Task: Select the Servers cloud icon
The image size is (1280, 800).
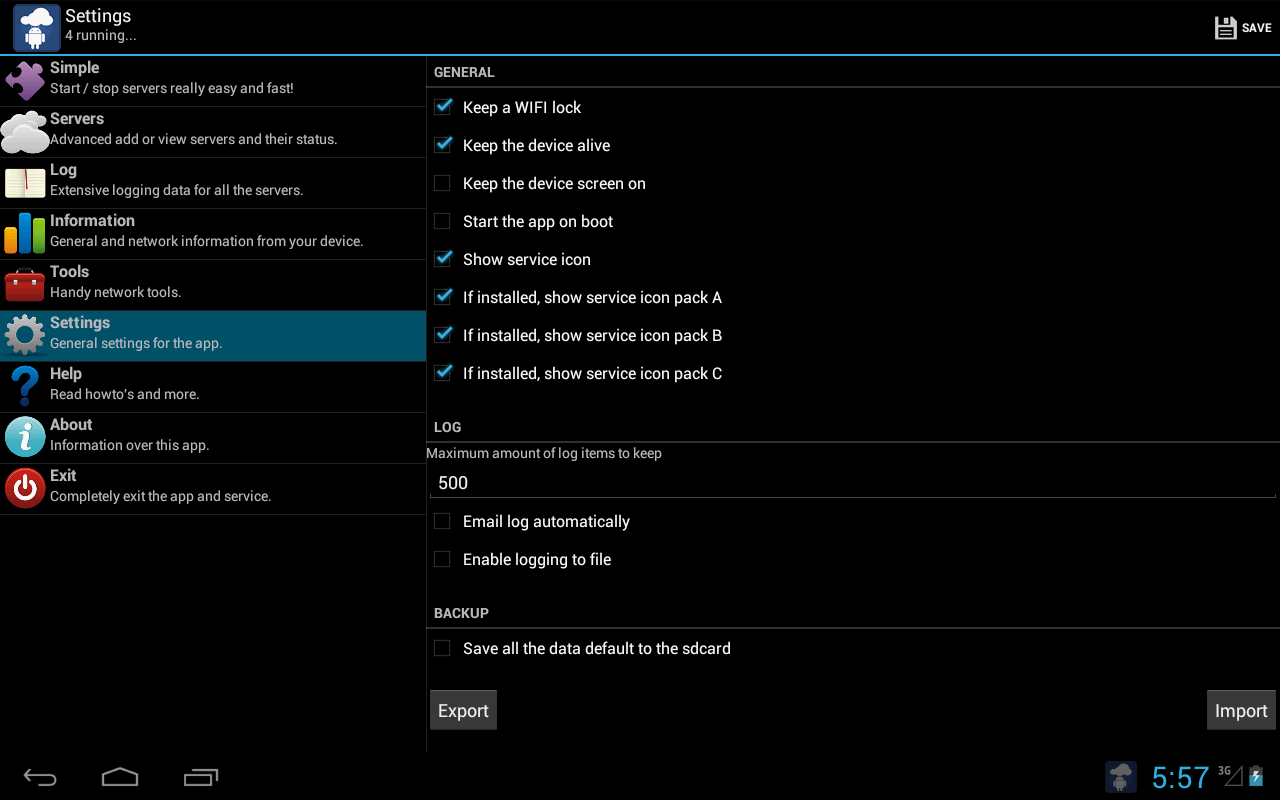Action: (x=24, y=132)
